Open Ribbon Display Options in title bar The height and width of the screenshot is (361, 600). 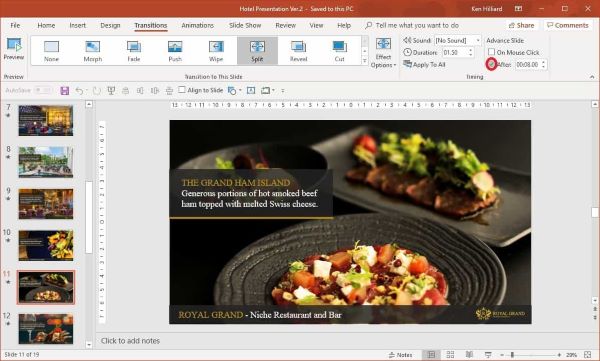(x=518, y=8)
